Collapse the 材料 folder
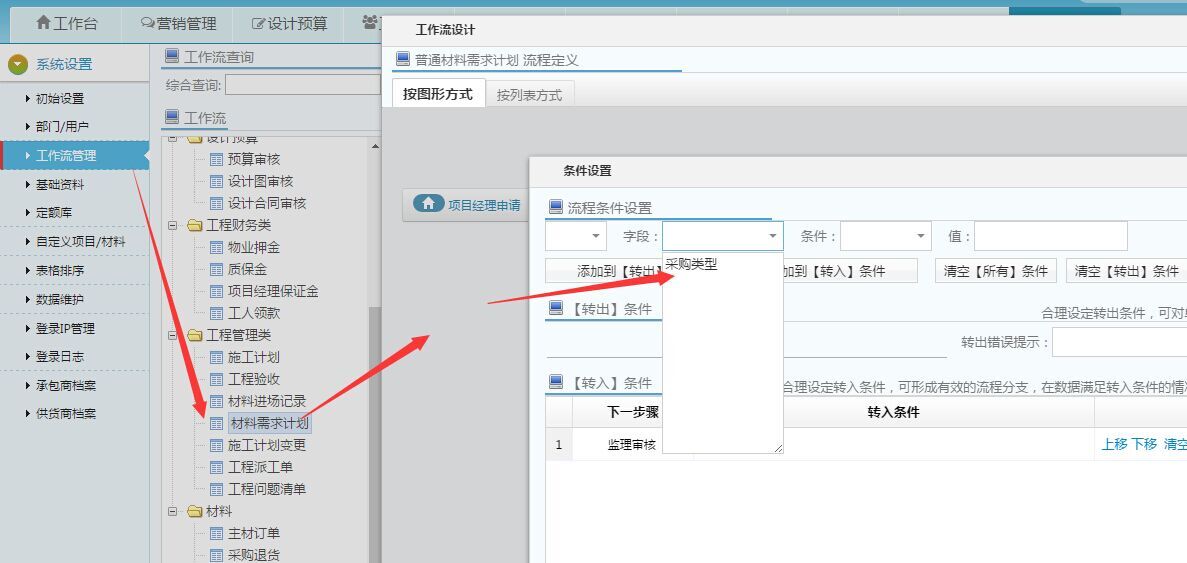This screenshot has height=563, width=1187. [x=173, y=512]
